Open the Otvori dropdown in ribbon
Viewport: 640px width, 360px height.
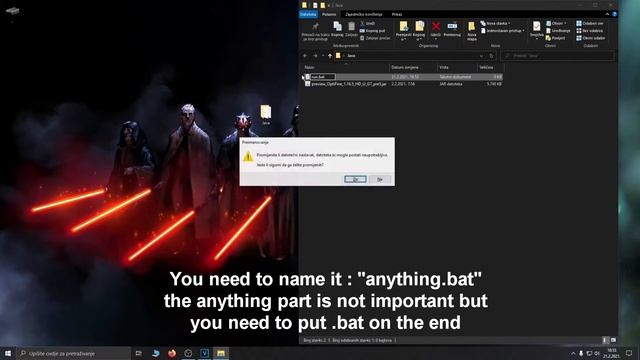point(556,23)
